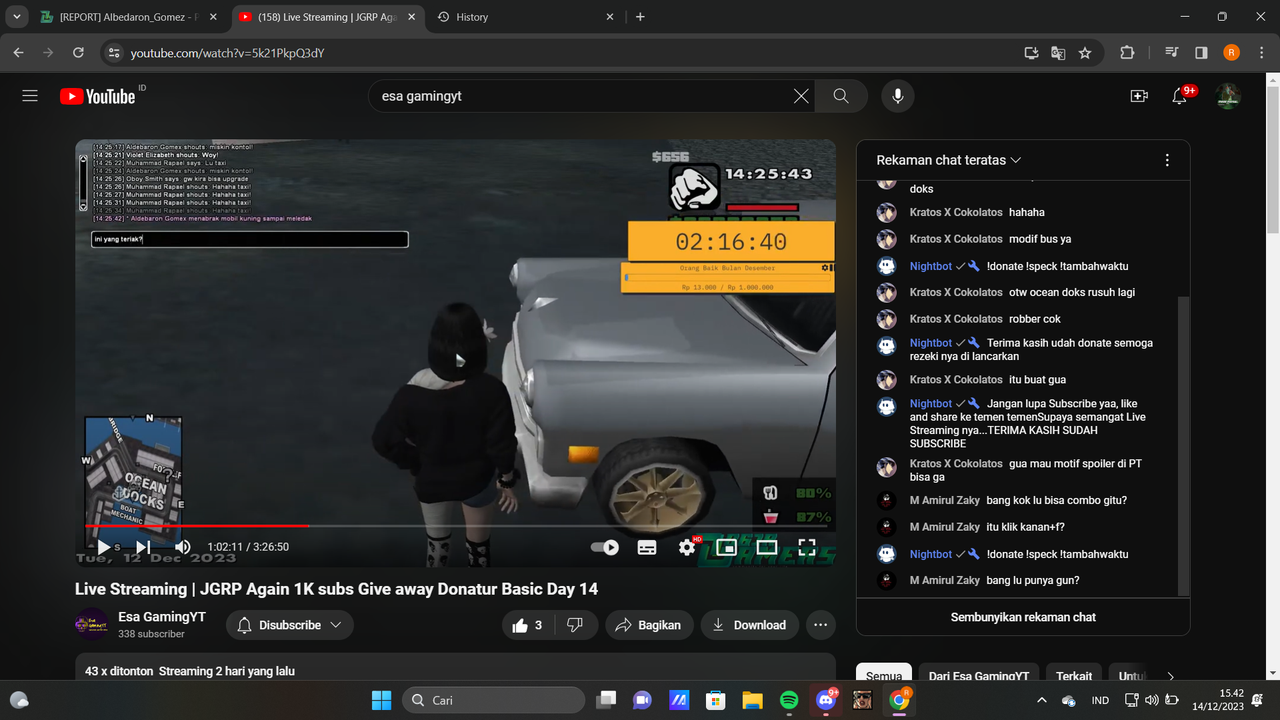Screen dimensions: 1280x720
Task: Open File Explorer from taskbar
Action: coord(752,700)
